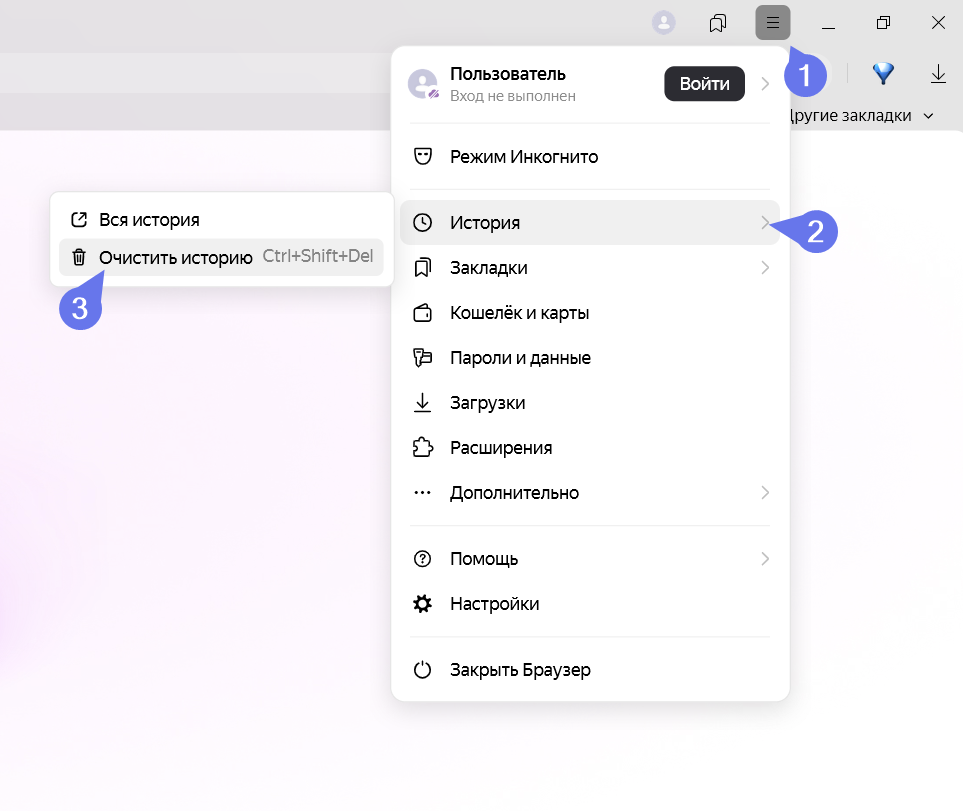Select Закрыть Браузер at menu bottom

520,670
